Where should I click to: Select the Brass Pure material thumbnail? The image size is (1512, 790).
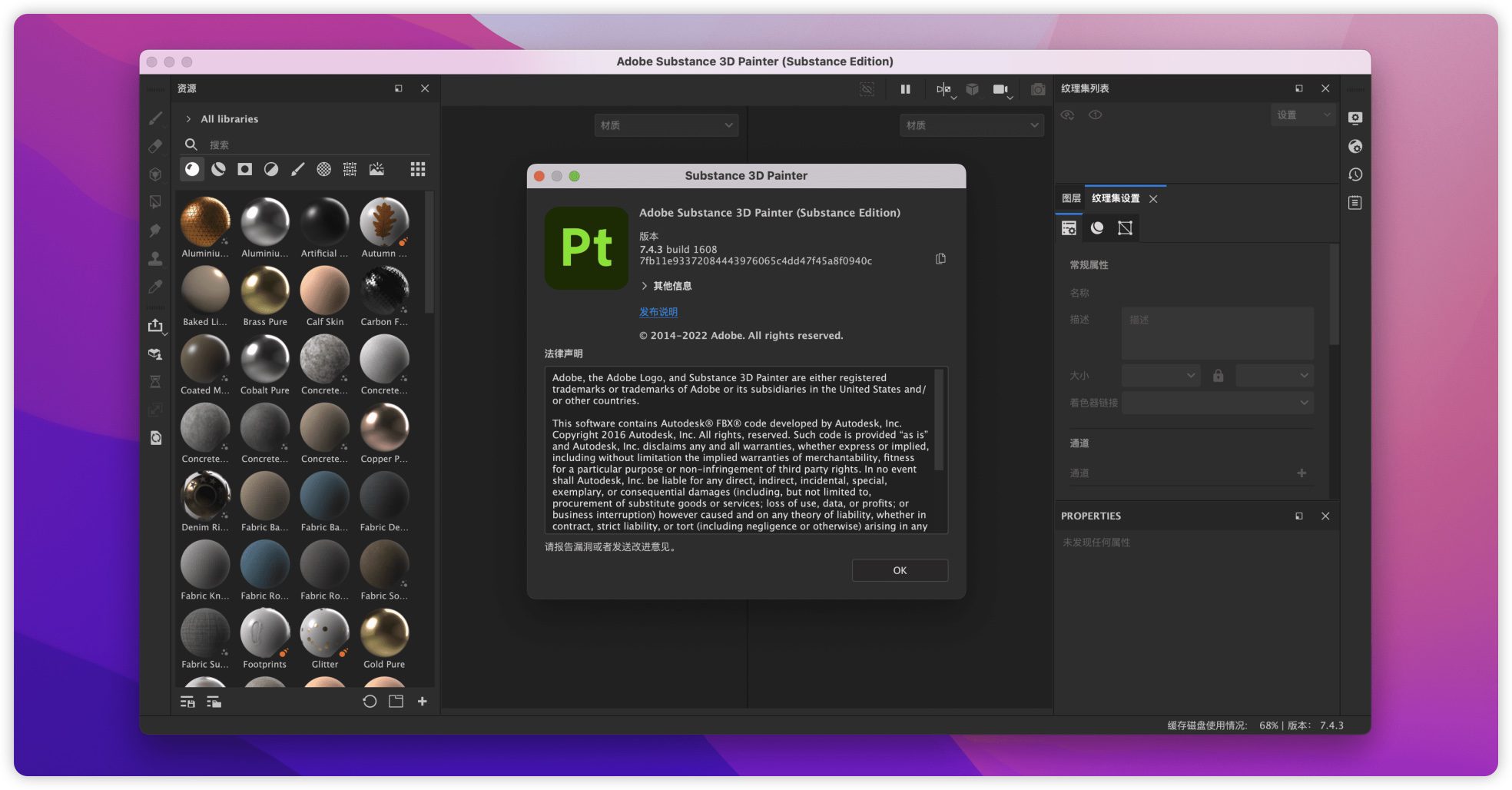pyautogui.click(x=265, y=290)
